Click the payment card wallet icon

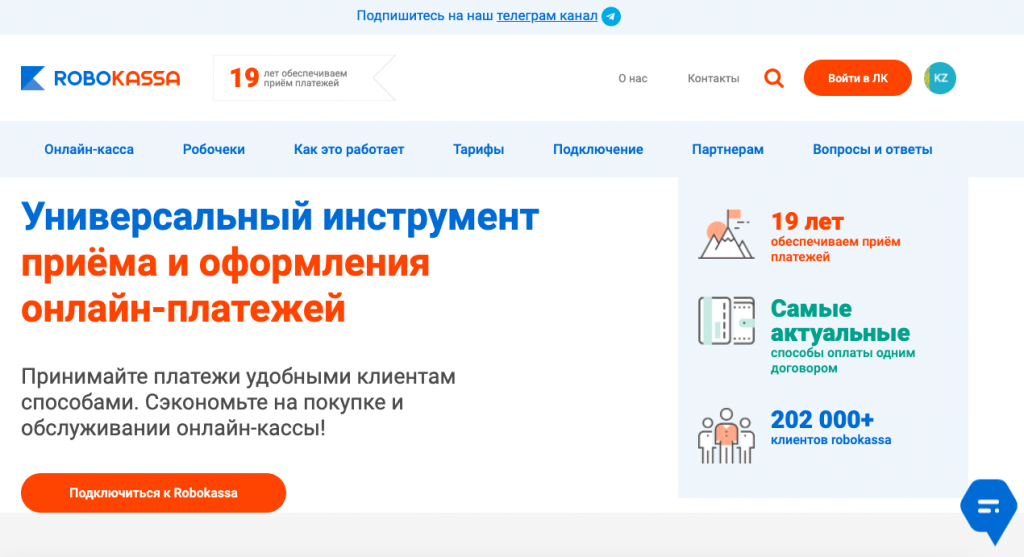[726, 321]
